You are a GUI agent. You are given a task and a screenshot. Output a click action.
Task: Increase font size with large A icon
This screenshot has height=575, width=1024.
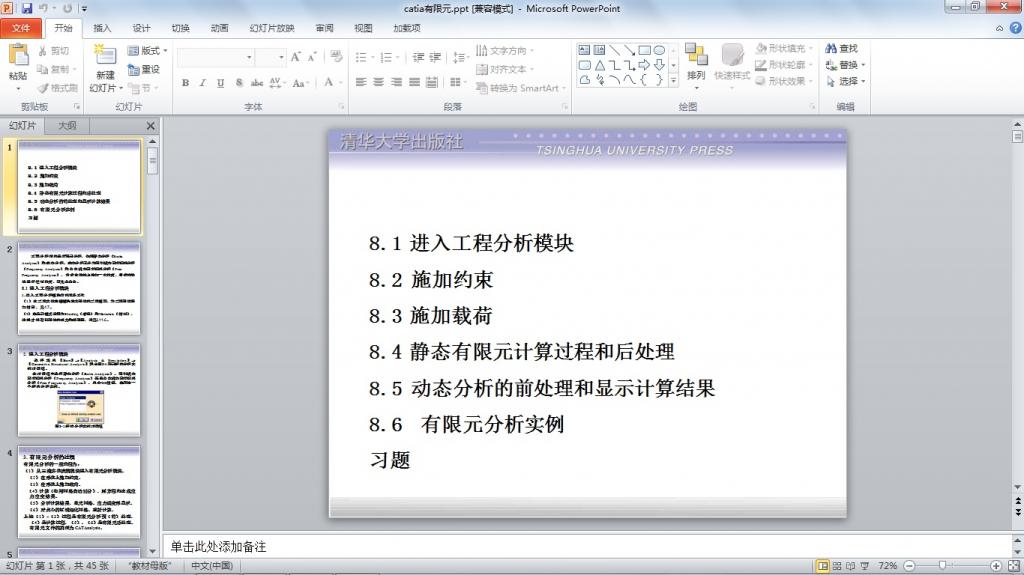(296, 57)
